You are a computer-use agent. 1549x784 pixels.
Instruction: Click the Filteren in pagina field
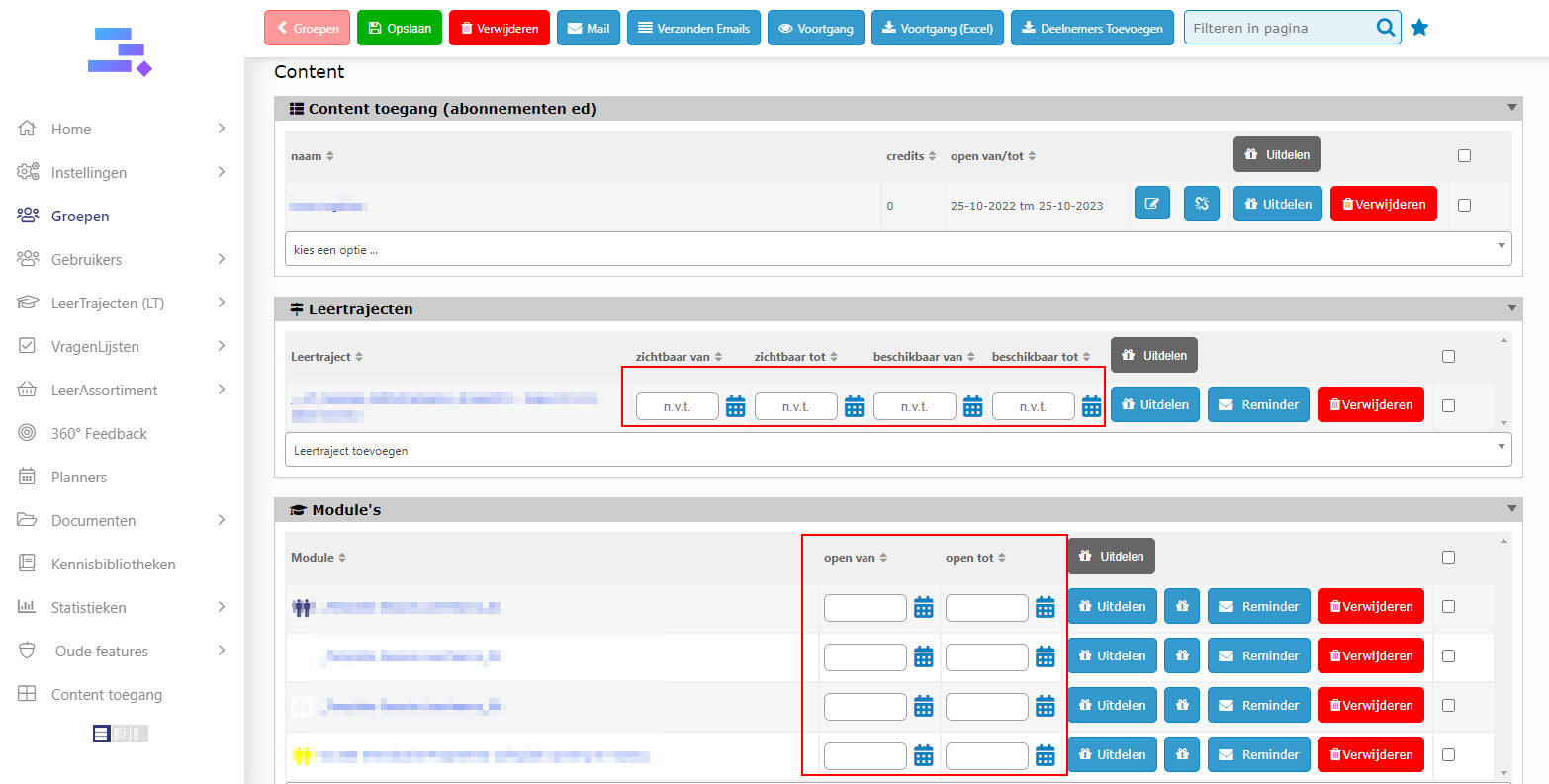1279,29
